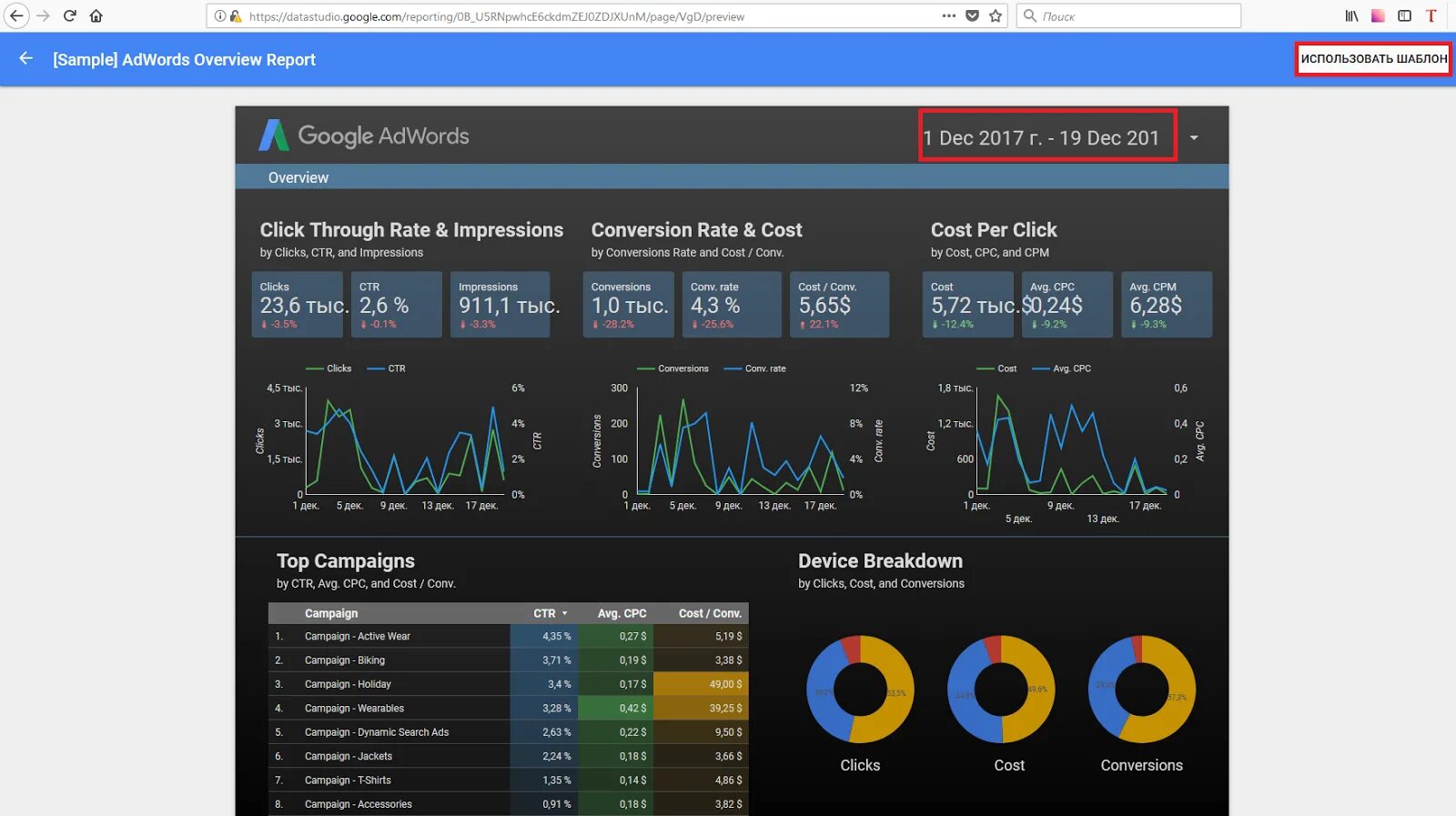Sort by Cost / Conv. column header
The width and height of the screenshot is (1456, 816).
click(x=710, y=613)
